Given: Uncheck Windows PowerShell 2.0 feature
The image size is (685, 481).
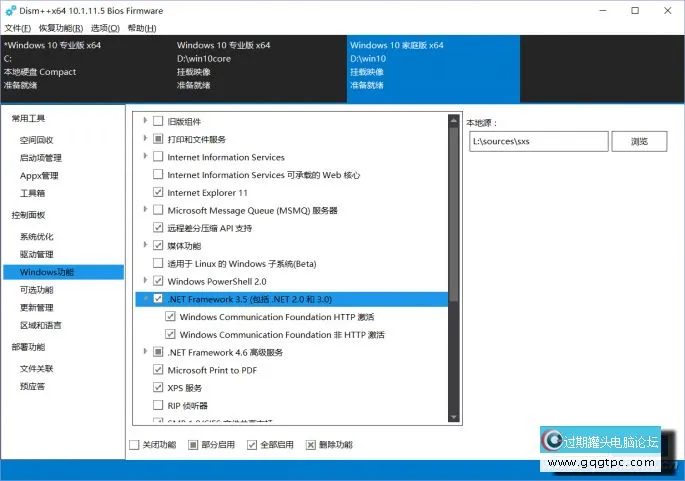Looking at the screenshot, I should pos(158,281).
